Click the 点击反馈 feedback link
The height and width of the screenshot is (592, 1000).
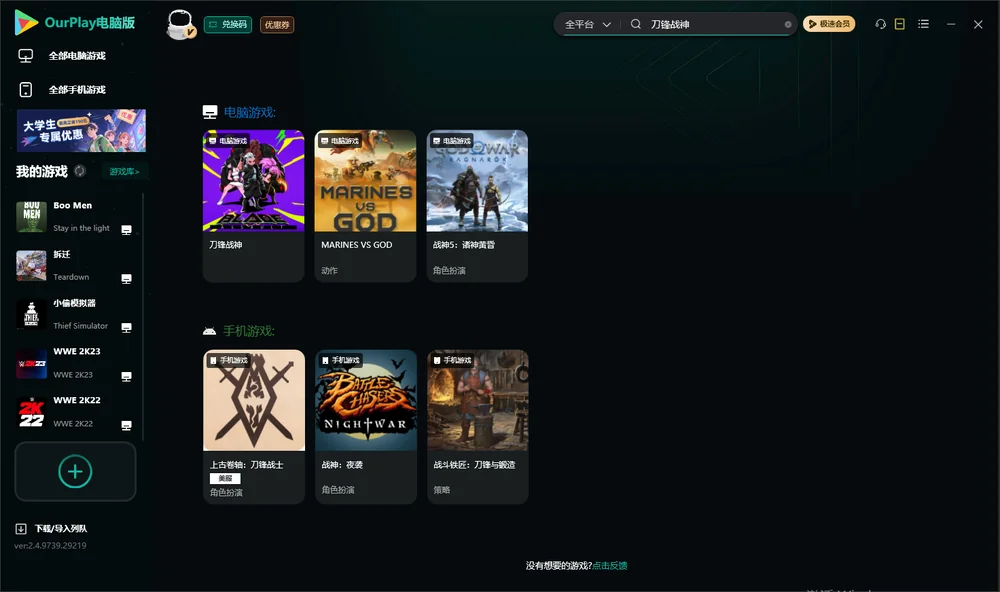pos(610,565)
